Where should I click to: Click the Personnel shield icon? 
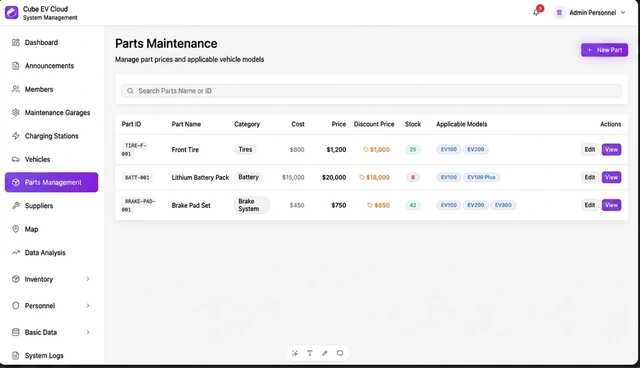[x=16, y=306]
